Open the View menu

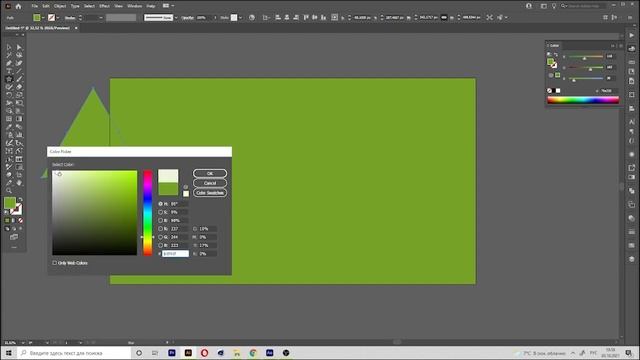click(x=118, y=6)
